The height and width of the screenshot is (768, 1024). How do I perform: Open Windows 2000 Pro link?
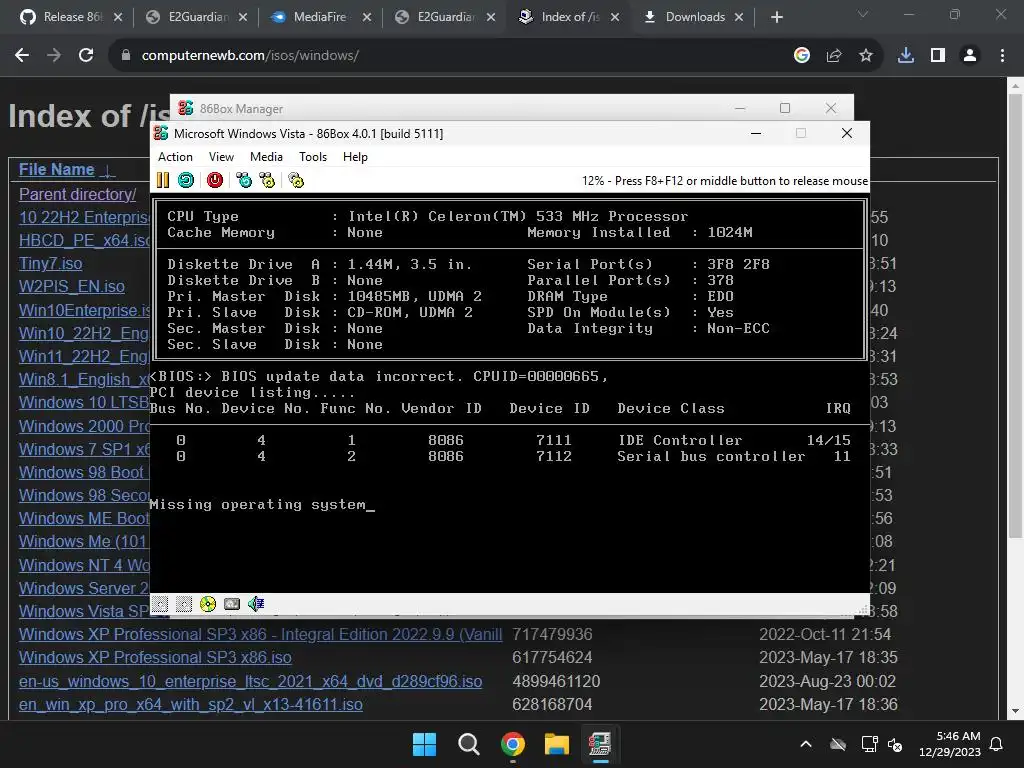[84, 426]
